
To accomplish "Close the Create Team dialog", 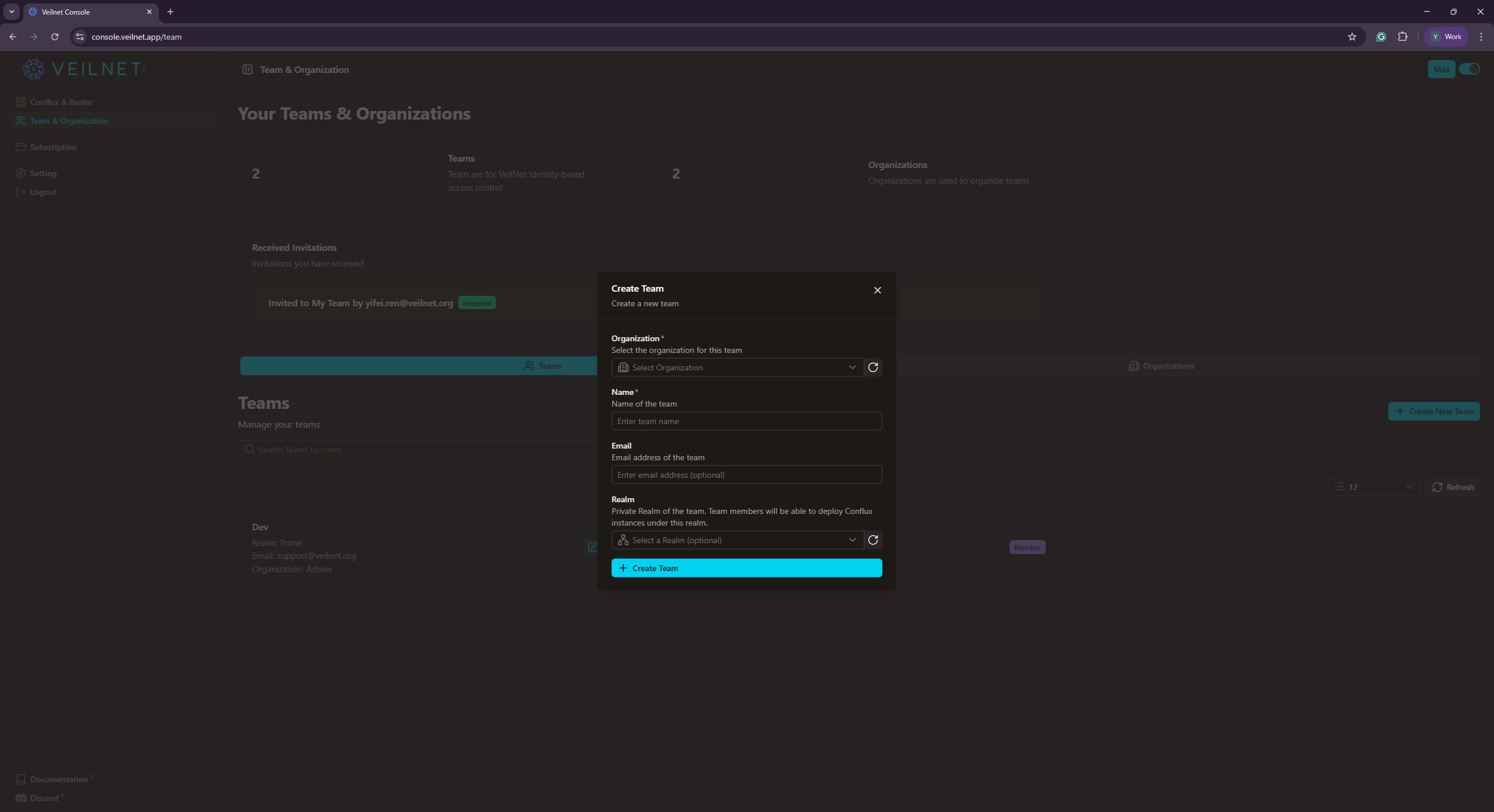I will 877,290.
